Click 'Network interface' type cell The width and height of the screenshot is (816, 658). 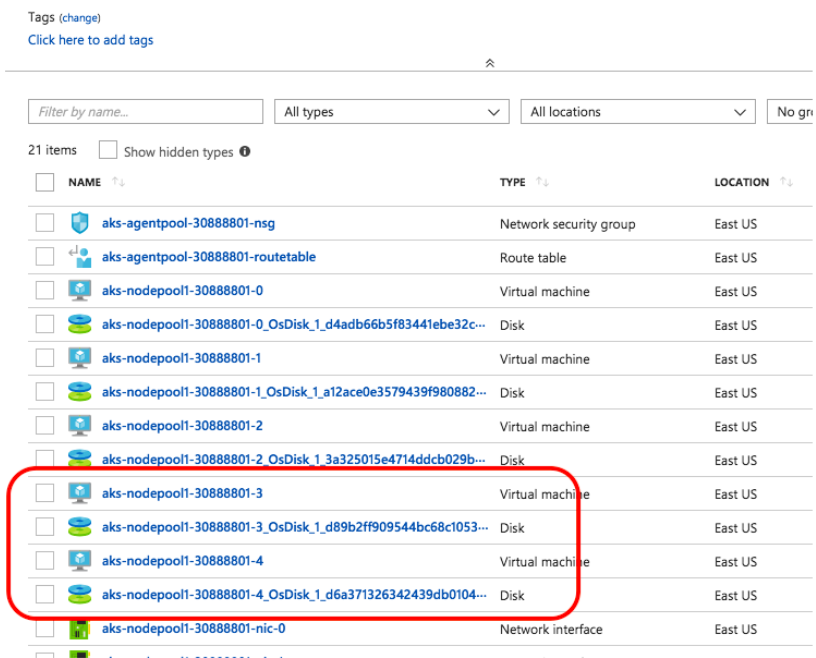click(x=551, y=629)
